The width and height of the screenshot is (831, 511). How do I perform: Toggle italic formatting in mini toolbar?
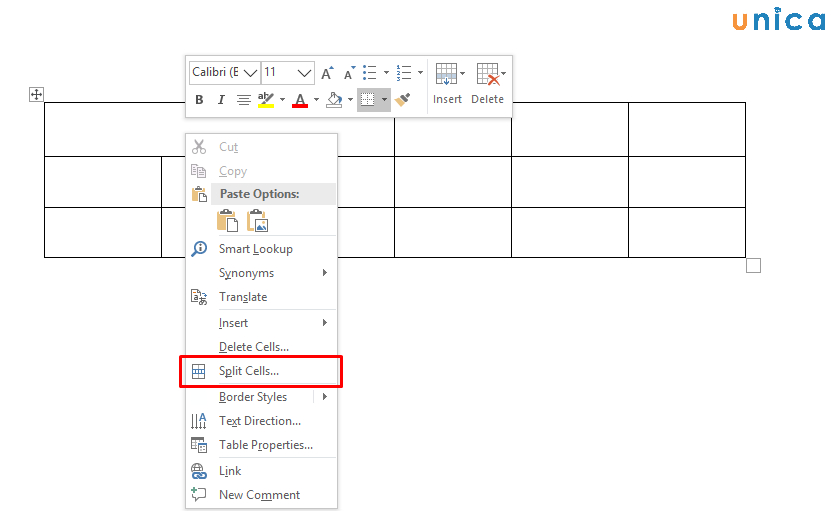(x=220, y=100)
